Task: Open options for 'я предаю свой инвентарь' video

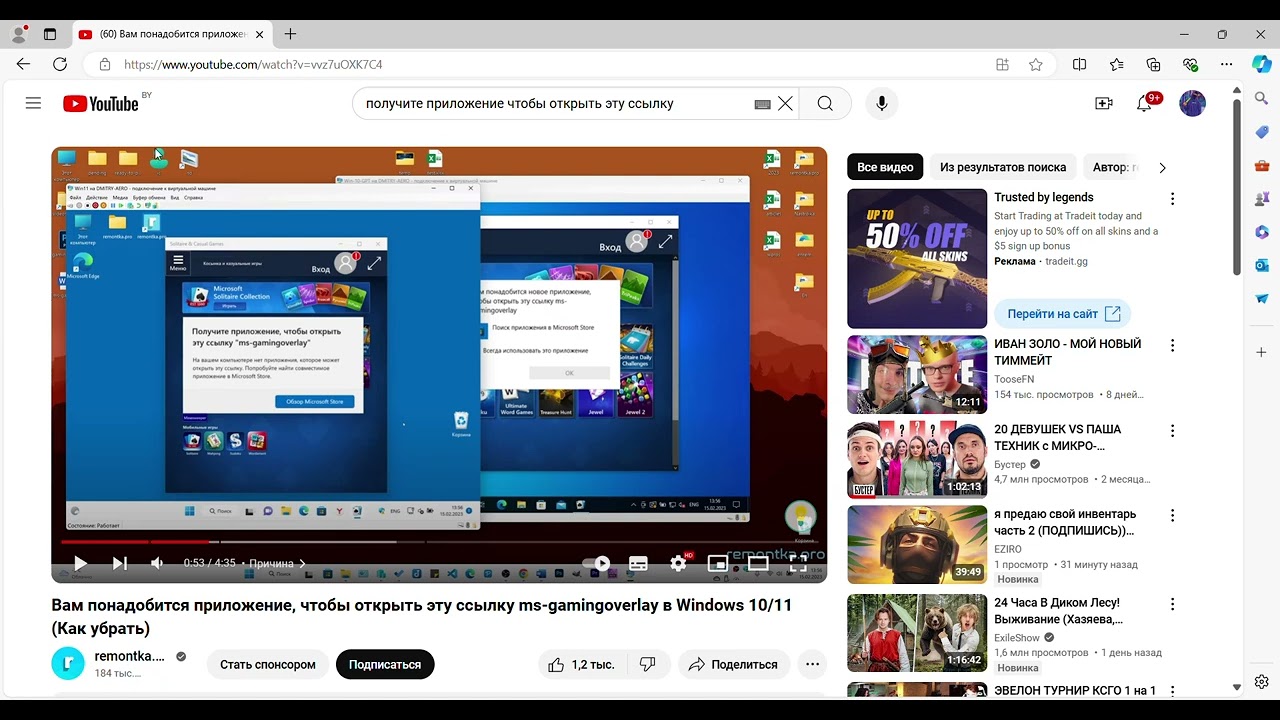Action: coord(1173,515)
